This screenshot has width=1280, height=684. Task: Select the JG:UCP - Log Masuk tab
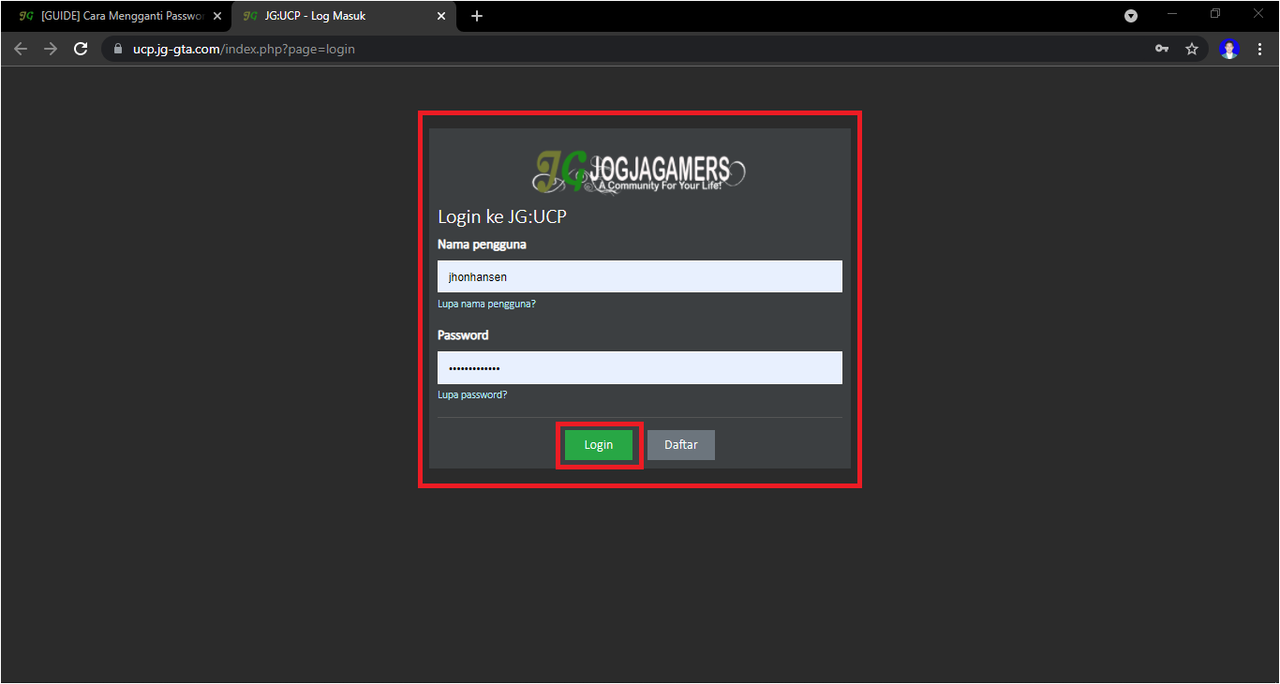[345, 16]
